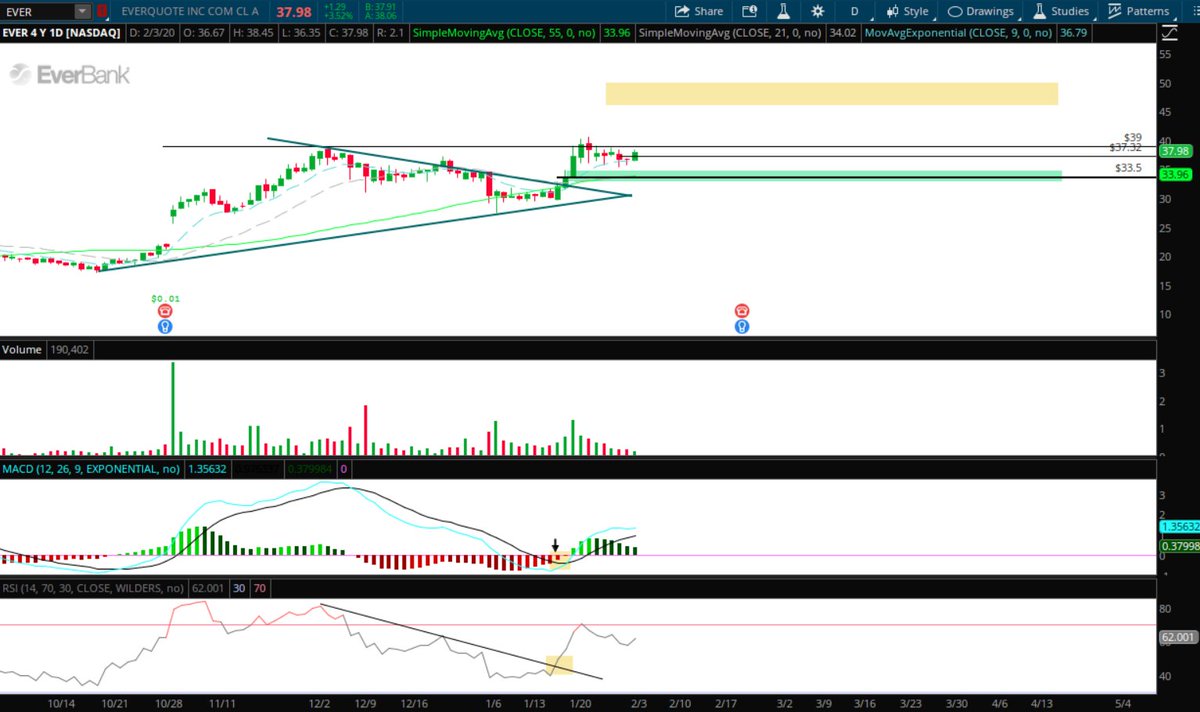This screenshot has height=712, width=1200.
Task: Click the October earnings phone icon
Action: pos(165,312)
